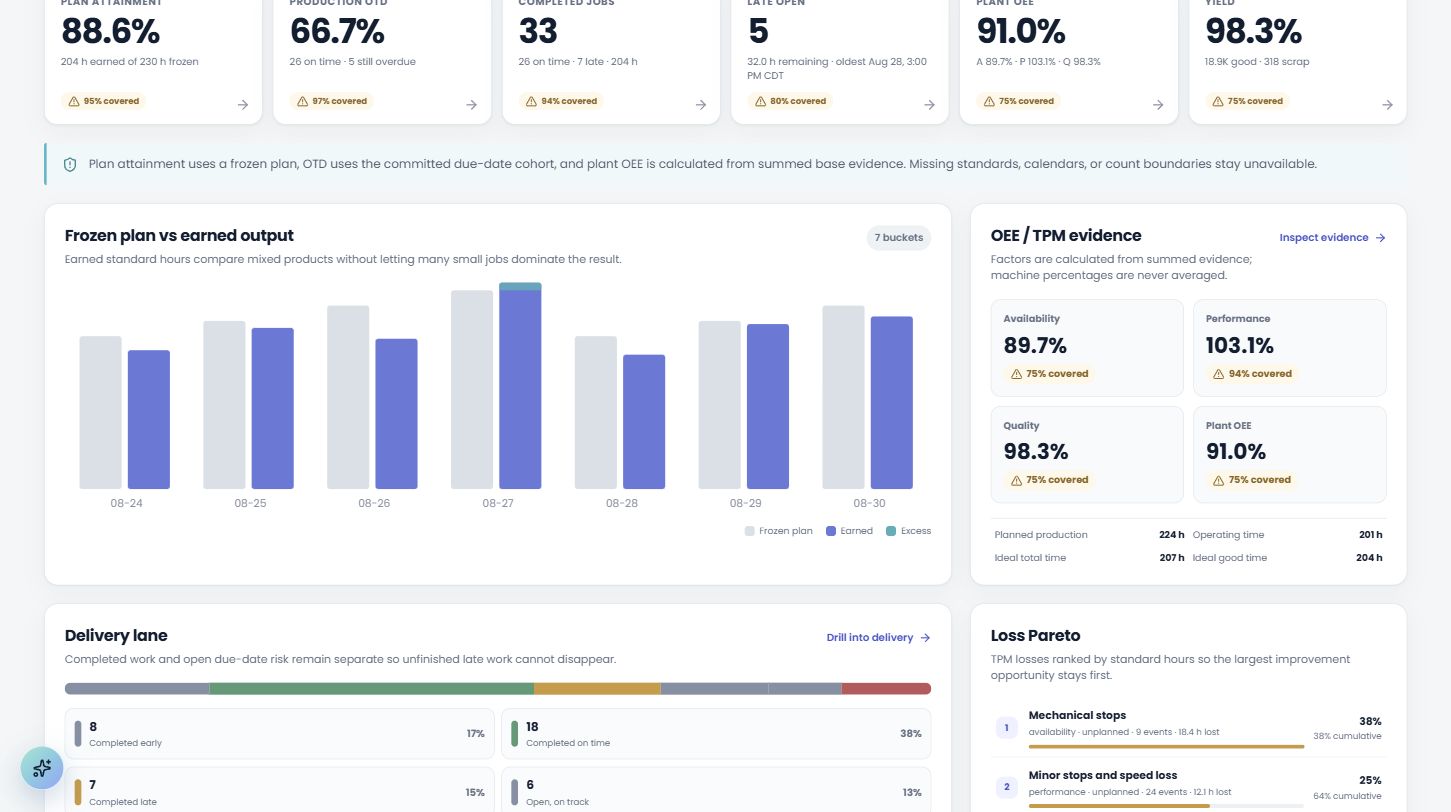Image resolution: width=1451 pixels, height=812 pixels.
Task: Select the 6 Open, on track tile
Action: (x=716, y=790)
